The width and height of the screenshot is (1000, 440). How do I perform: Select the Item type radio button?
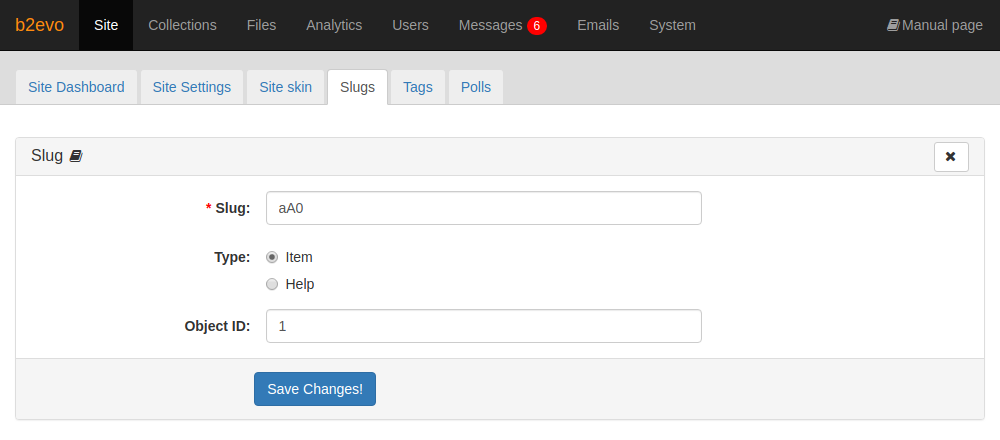tap(272, 257)
